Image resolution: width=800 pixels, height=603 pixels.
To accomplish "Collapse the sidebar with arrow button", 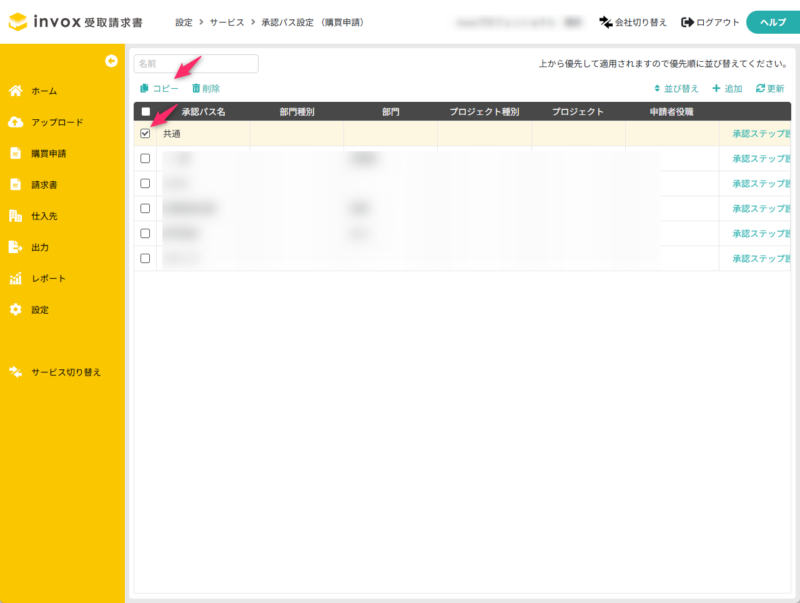I will tap(112, 61).
